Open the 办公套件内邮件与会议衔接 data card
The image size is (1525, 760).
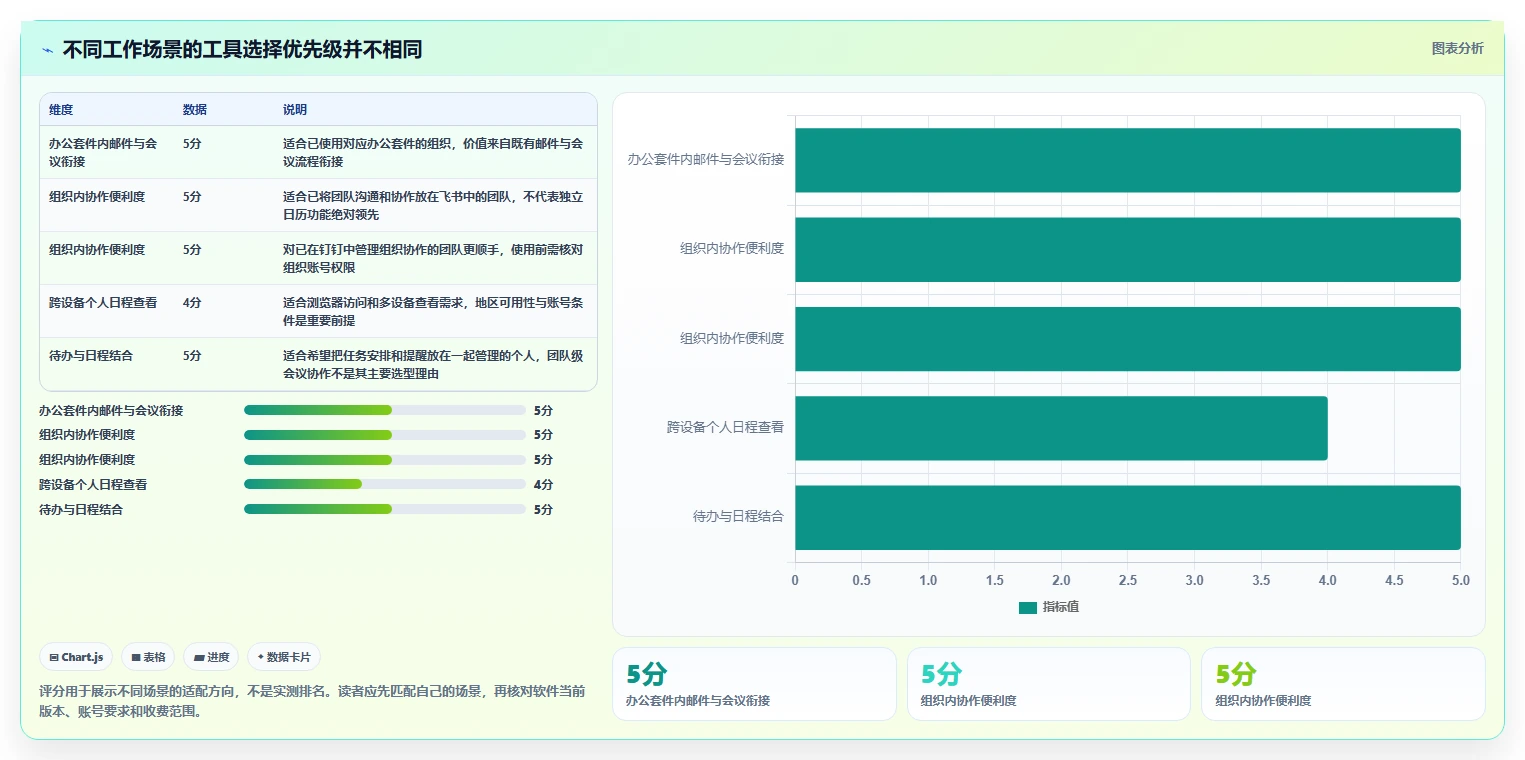[x=754, y=684]
